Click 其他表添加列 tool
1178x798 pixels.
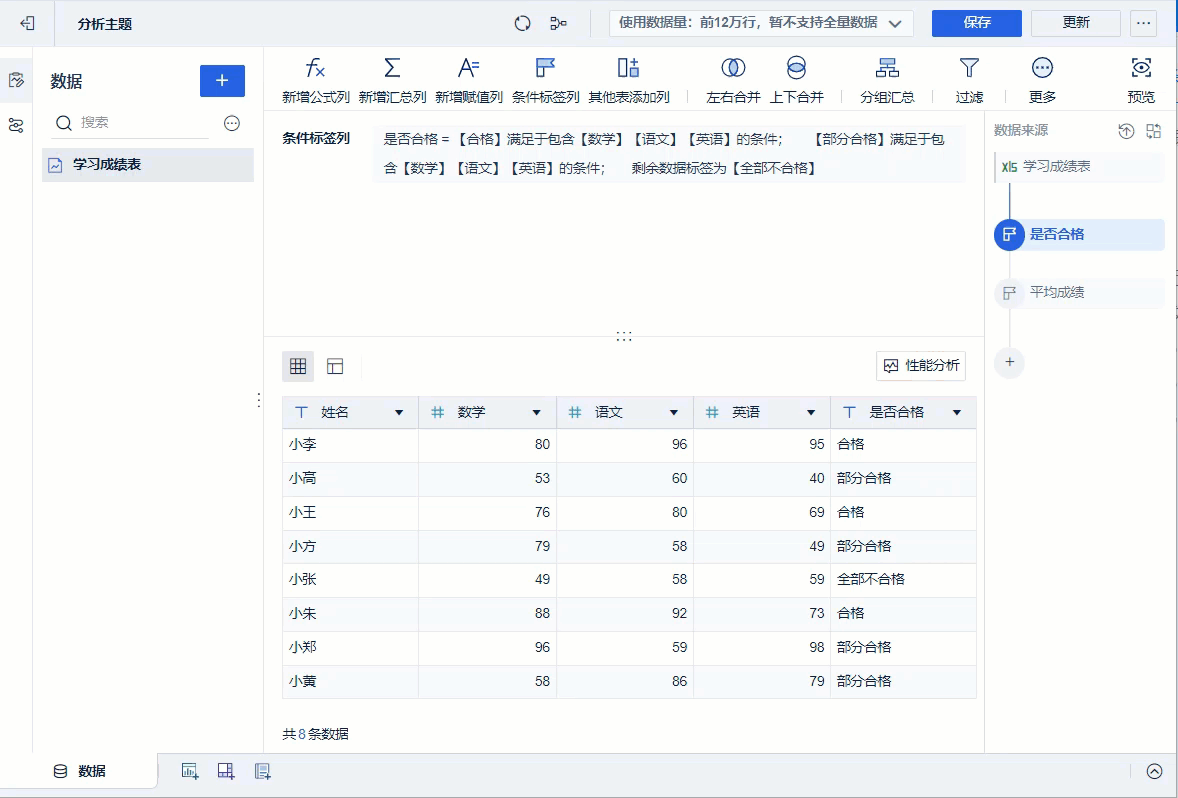tap(629, 80)
